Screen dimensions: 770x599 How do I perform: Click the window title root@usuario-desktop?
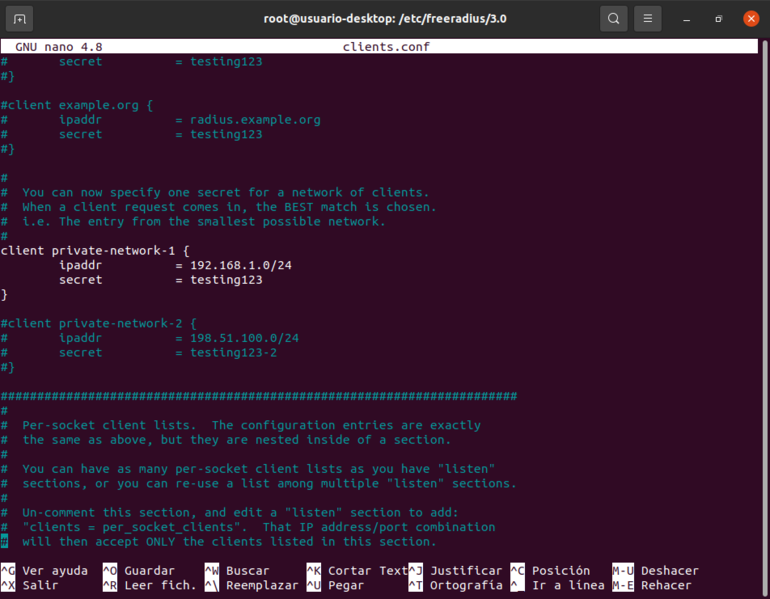click(385, 19)
